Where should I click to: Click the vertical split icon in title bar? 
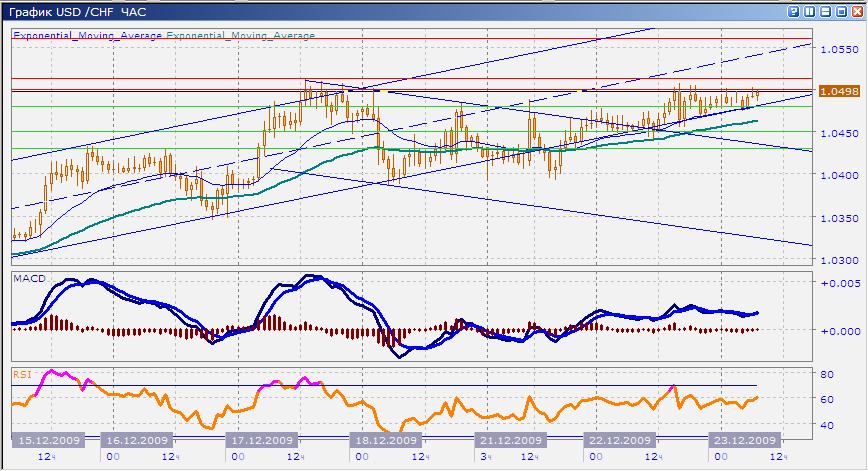[x=808, y=10]
